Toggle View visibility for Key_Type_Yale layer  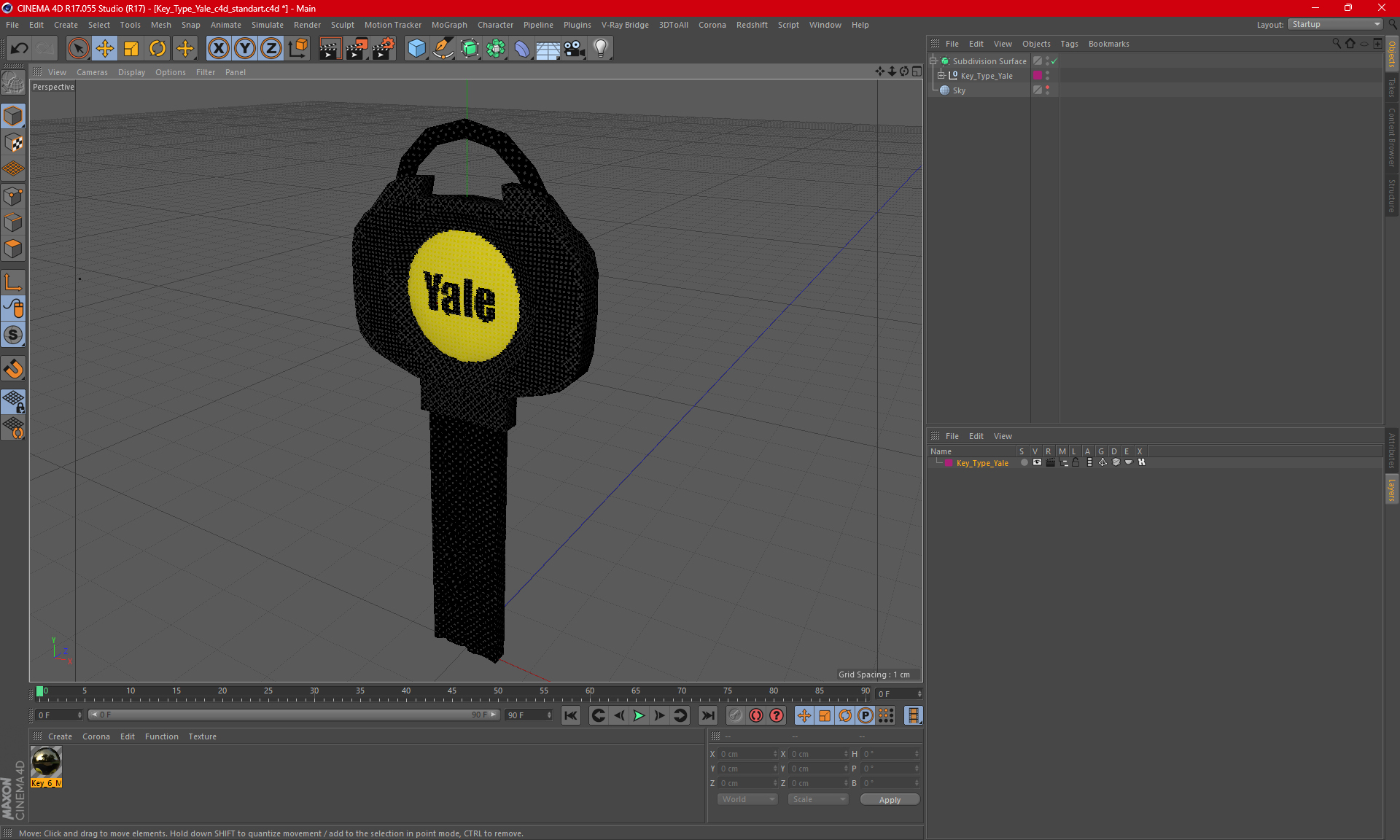click(1037, 462)
